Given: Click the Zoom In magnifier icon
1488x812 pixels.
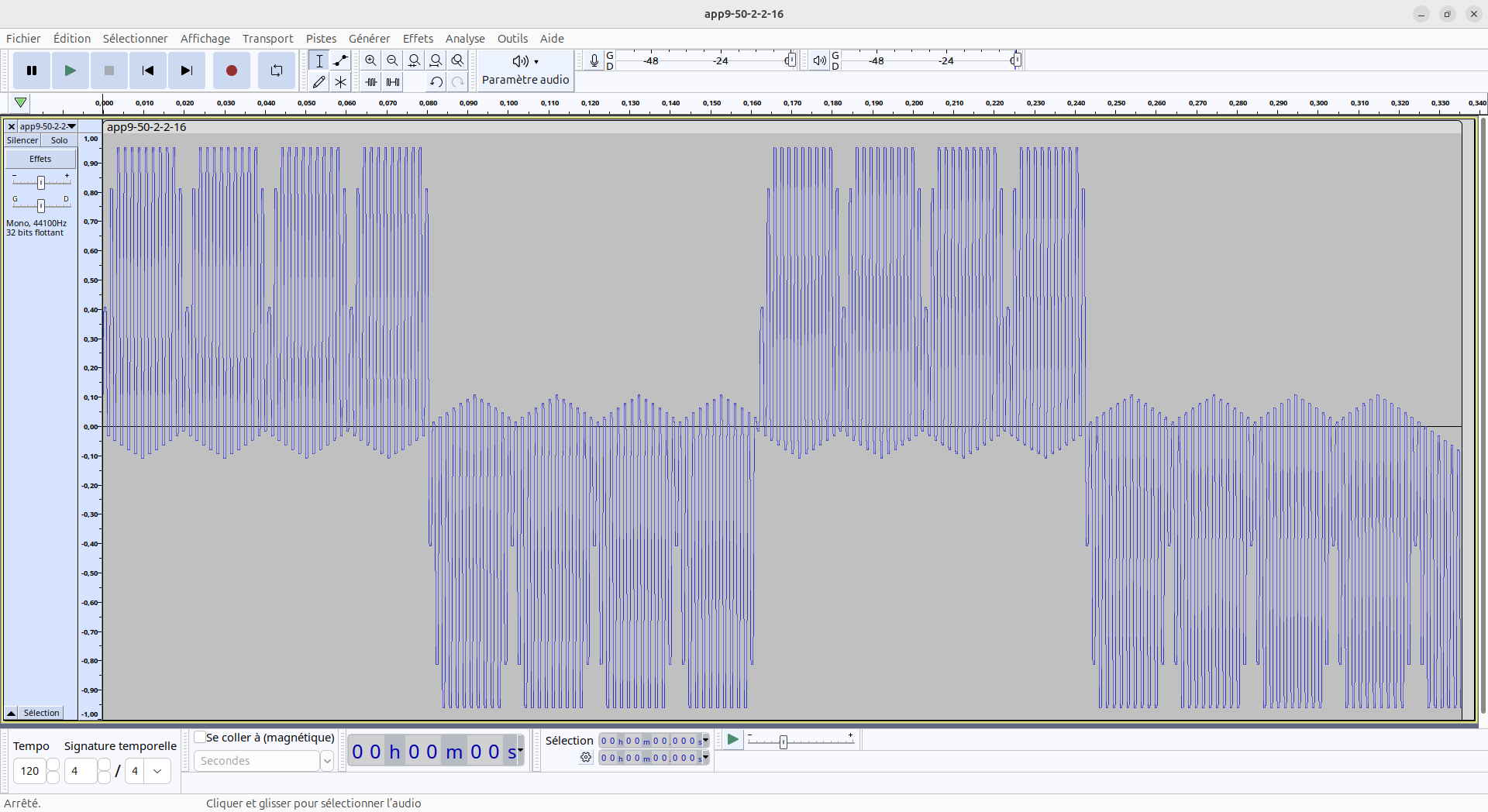Looking at the screenshot, I should coord(371,60).
